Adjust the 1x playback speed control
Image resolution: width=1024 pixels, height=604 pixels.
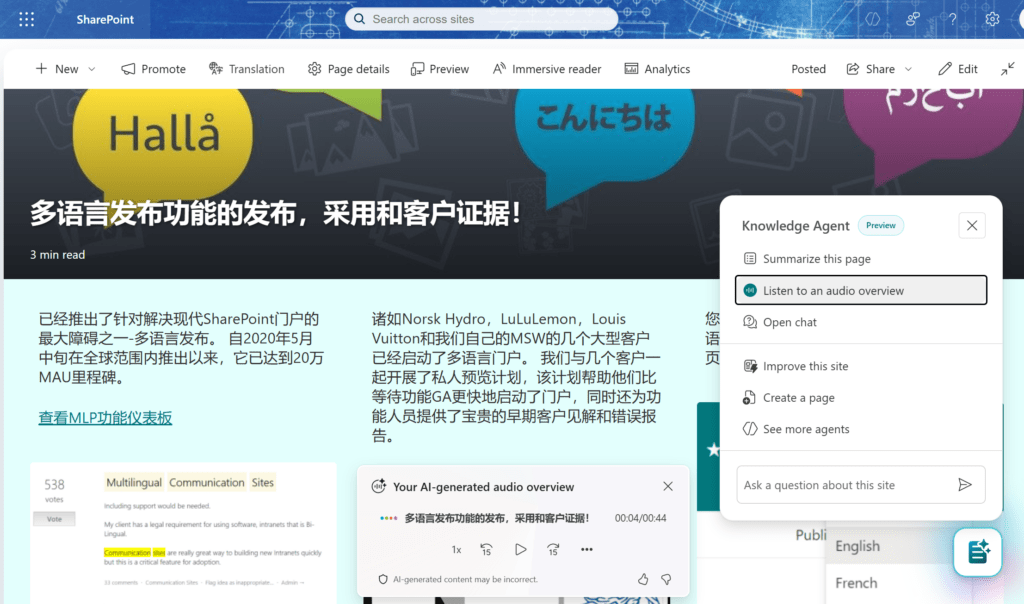point(456,549)
